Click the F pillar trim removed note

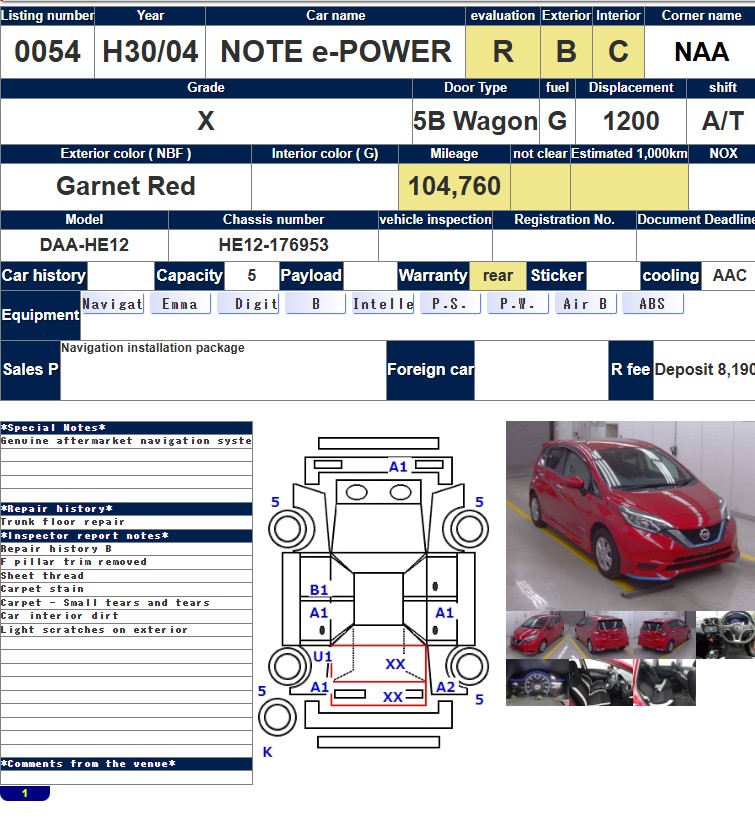(126, 562)
